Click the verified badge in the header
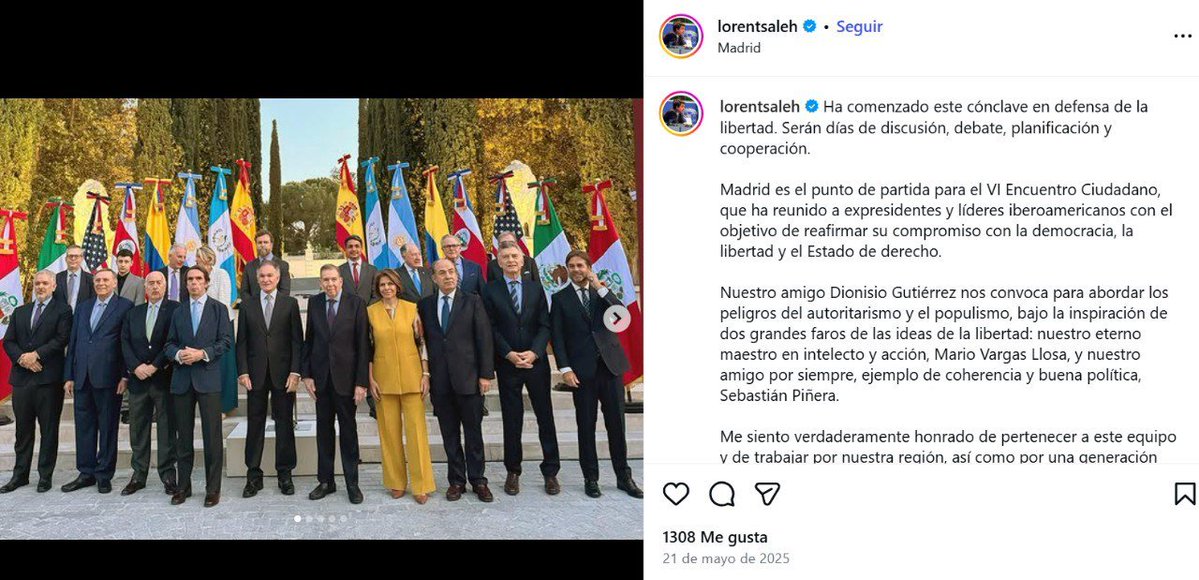This screenshot has width=1199, height=580. tap(810, 26)
